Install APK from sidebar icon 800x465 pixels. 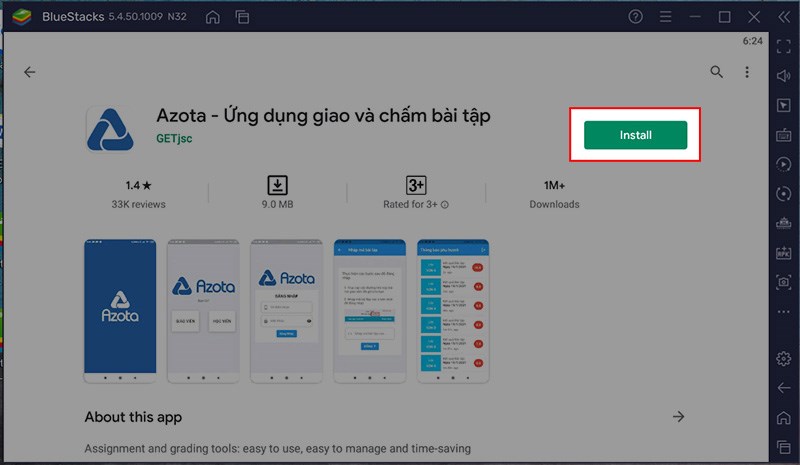tap(784, 253)
